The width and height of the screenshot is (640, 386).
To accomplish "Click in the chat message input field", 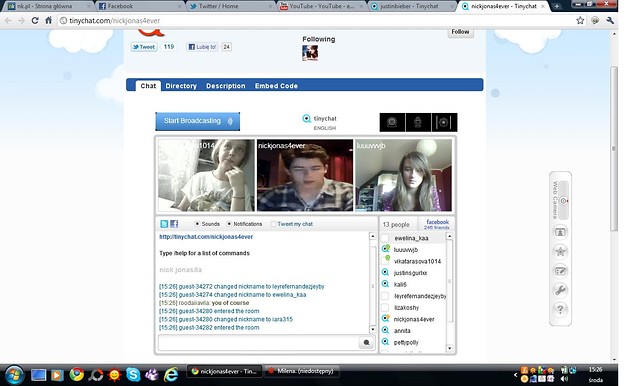I will (x=258, y=343).
